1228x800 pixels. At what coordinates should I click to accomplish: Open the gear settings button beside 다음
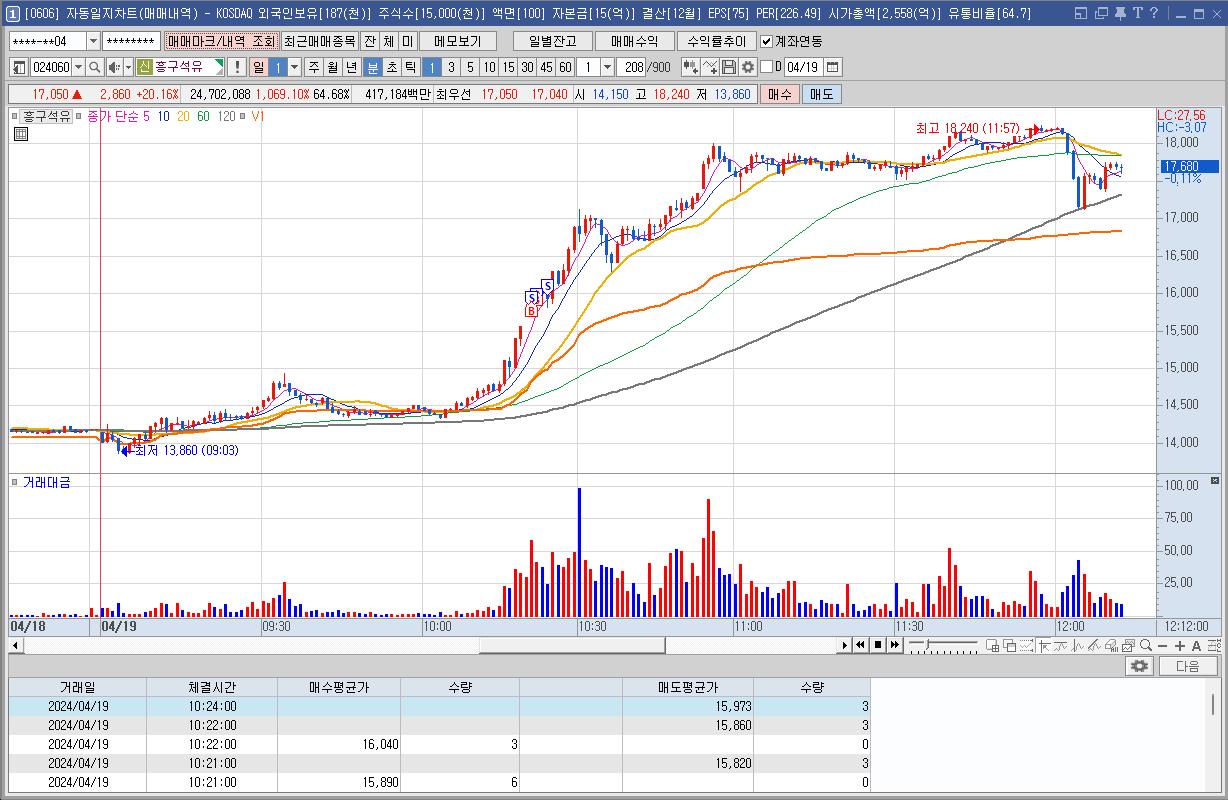(x=1138, y=666)
